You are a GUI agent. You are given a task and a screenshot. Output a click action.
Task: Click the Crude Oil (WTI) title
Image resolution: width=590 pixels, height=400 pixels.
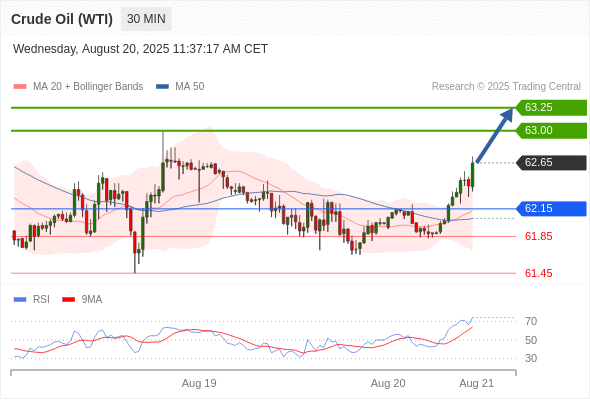62,19
